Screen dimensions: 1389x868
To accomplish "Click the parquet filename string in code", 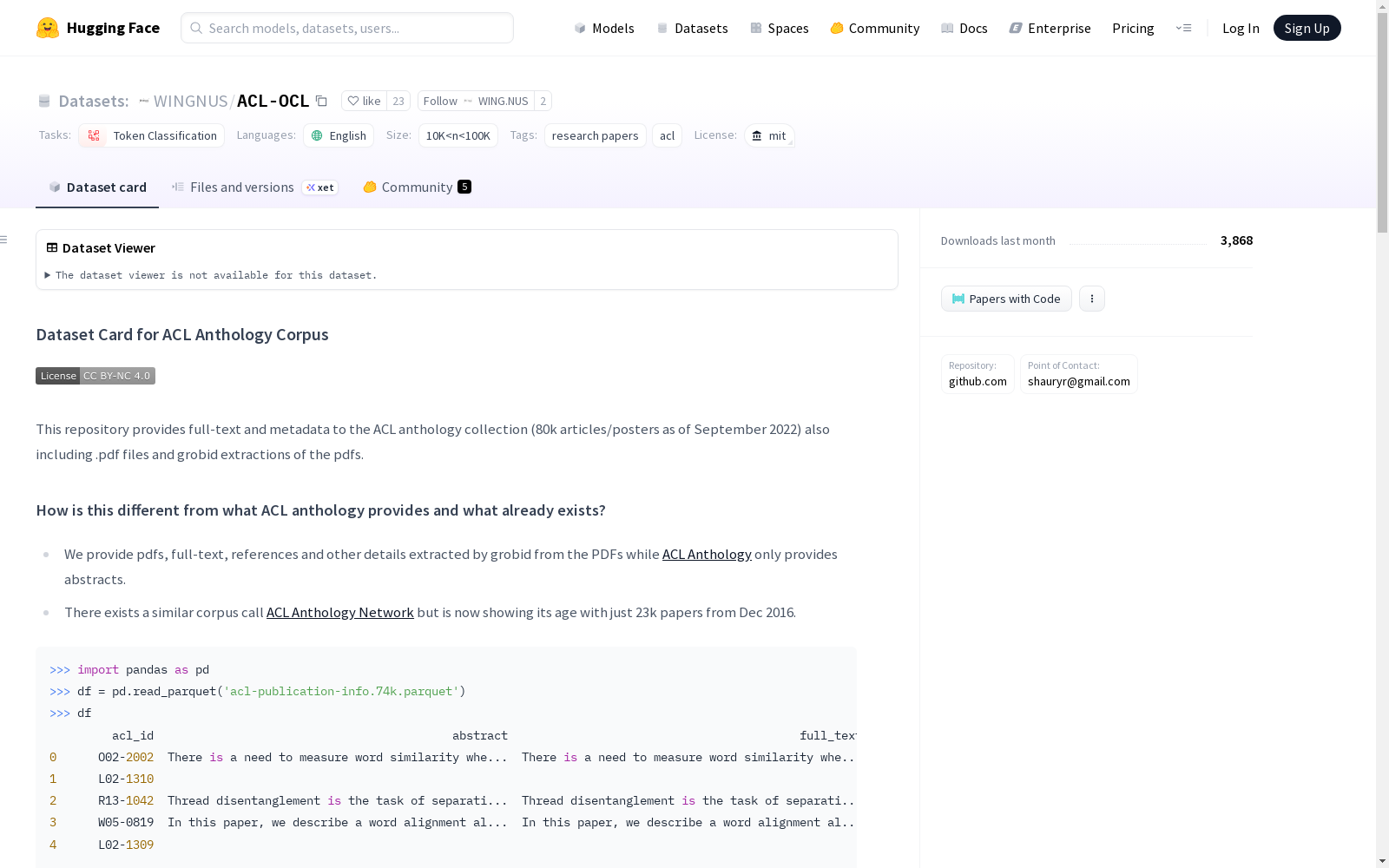I will [341, 692].
